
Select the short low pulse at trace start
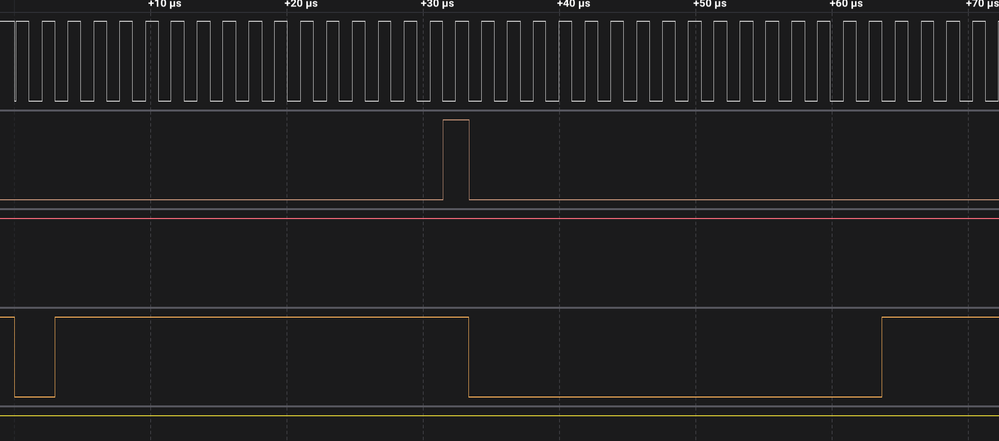pos(34,357)
